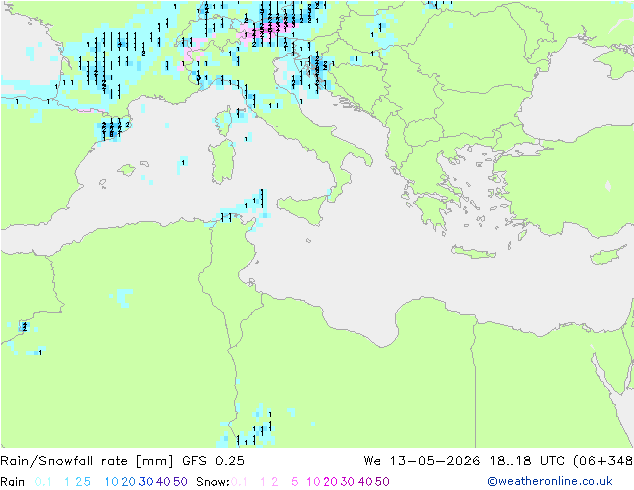Viewport: 634px width, 490px height.
Task: Click the forecast date "We 13-05-2026"
Action: [421, 461]
